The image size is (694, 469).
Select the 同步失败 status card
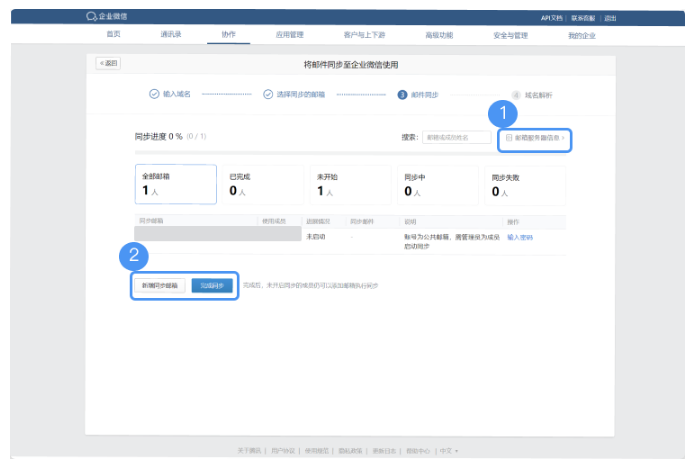pyautogui.click(x=525, y=184)
